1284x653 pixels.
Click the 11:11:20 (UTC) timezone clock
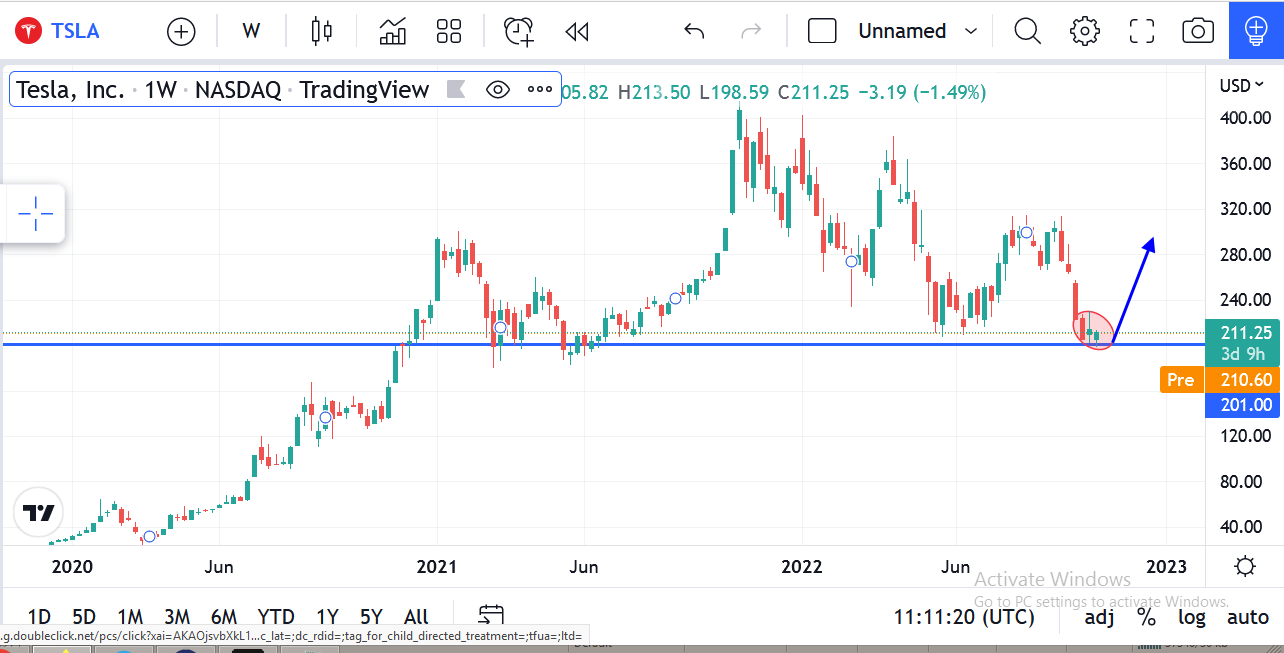point(964,617)
